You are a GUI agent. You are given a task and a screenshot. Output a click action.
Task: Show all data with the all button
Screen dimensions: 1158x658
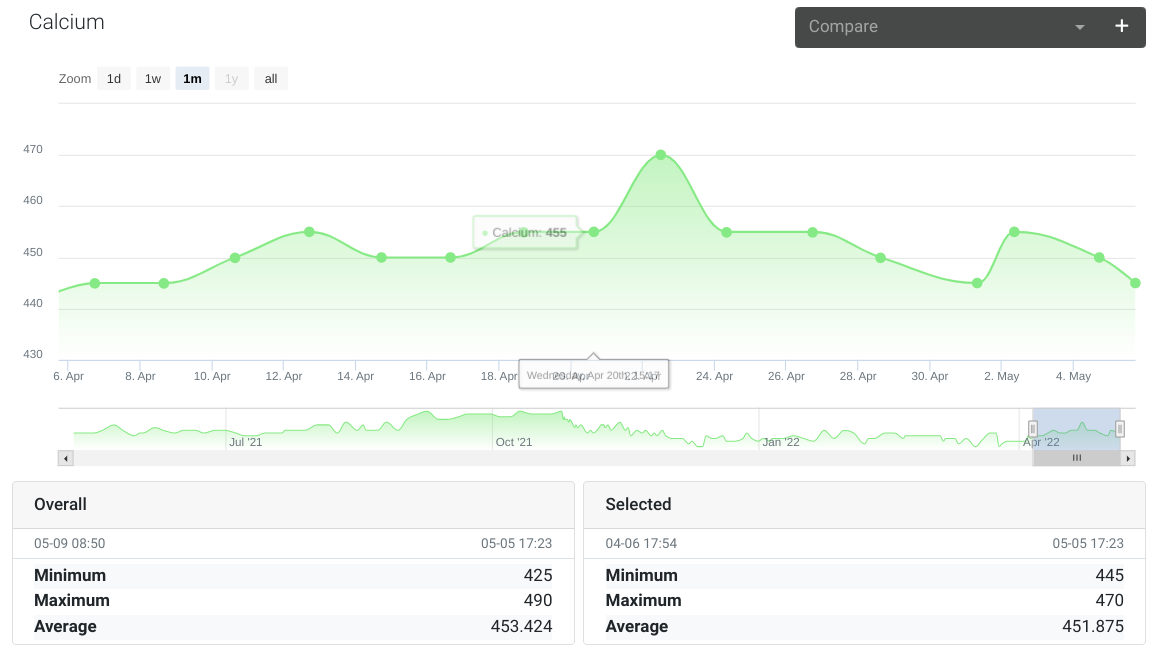[x=271, y=79]
